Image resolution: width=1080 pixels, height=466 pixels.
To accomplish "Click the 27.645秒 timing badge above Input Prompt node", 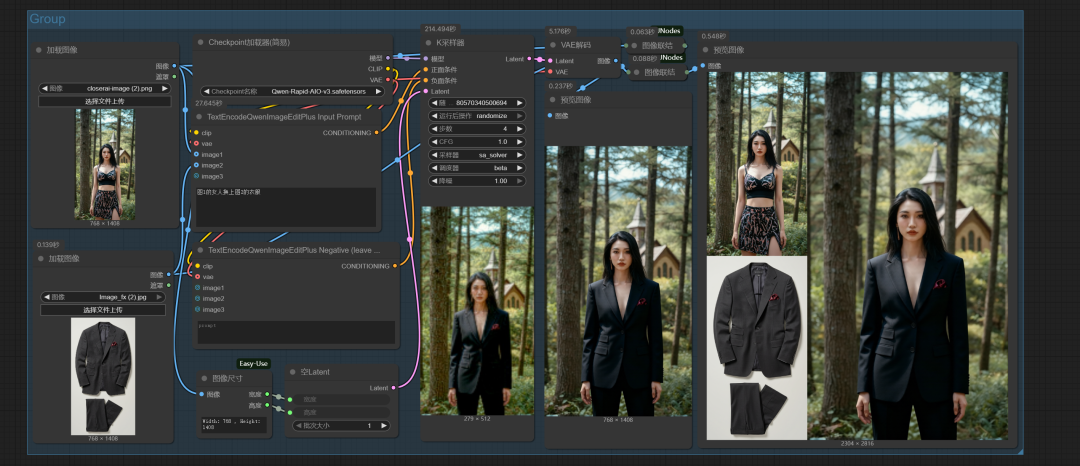I will pos(209,103).
